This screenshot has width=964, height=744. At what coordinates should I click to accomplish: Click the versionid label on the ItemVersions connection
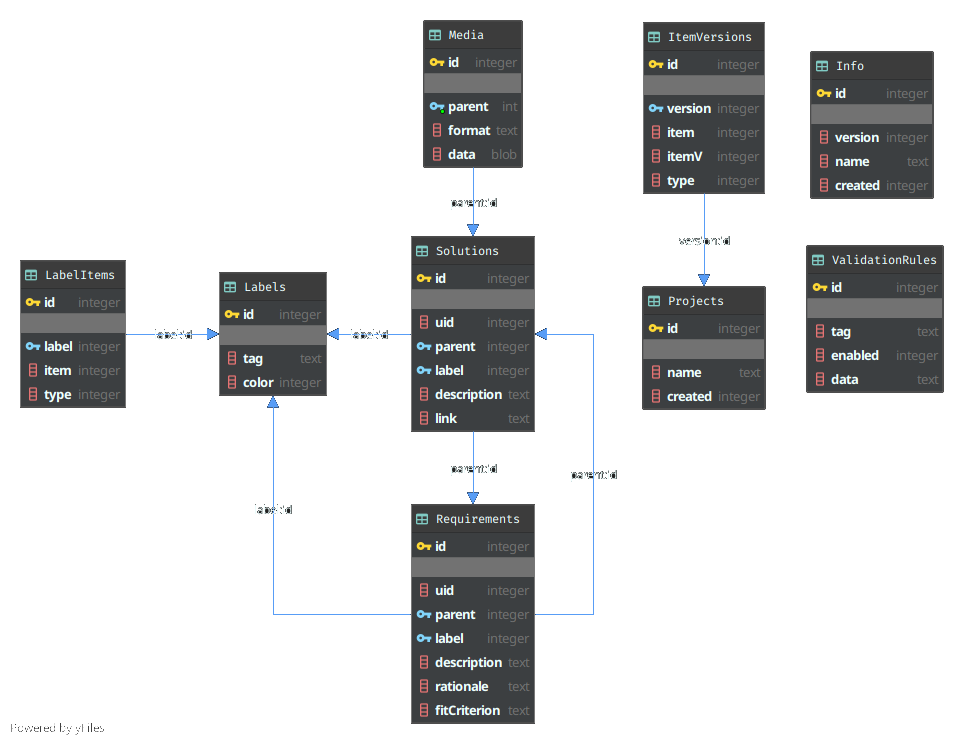(704, 240)
